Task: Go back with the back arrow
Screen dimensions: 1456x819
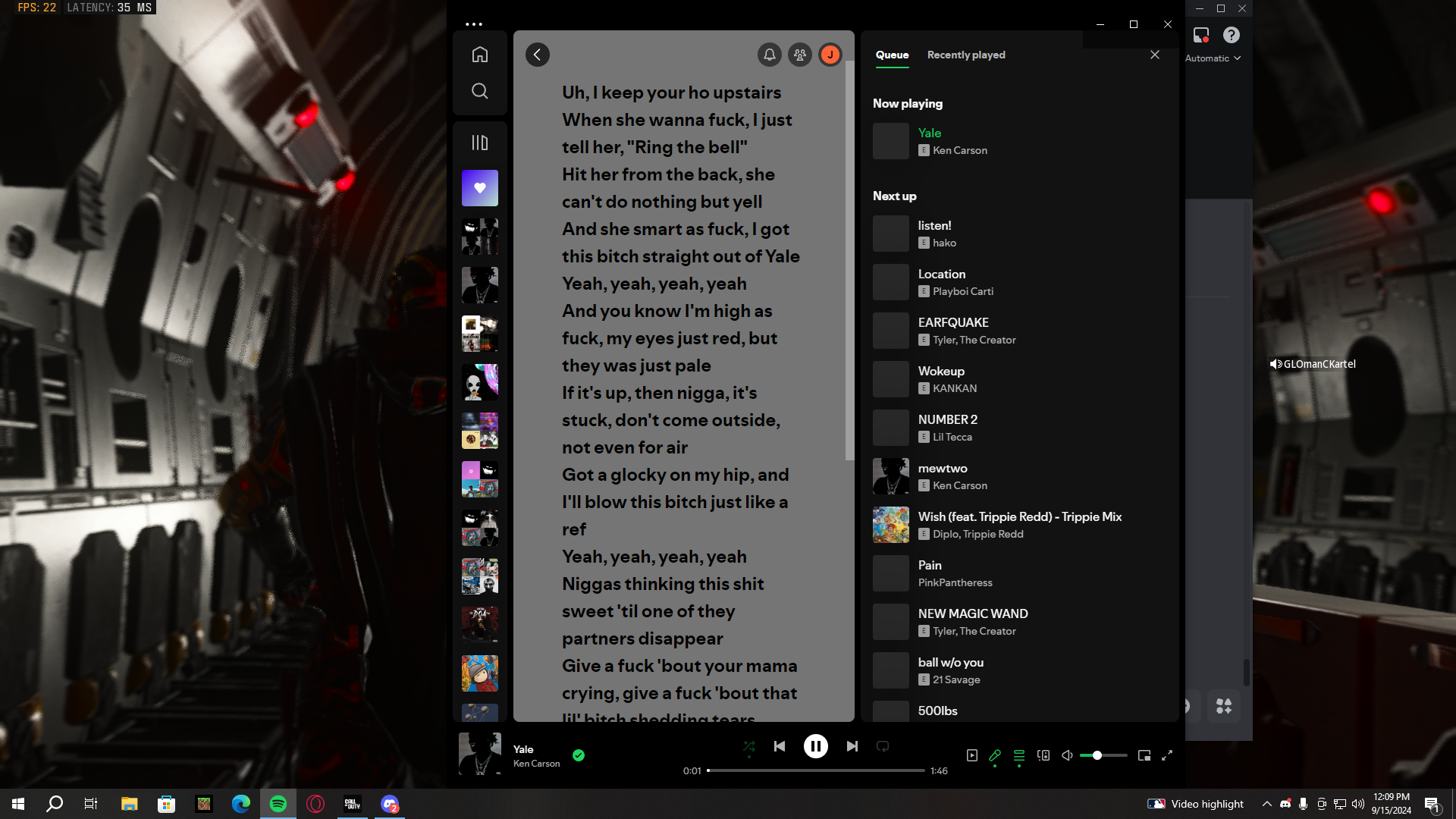Action: (x=537, y=55)
